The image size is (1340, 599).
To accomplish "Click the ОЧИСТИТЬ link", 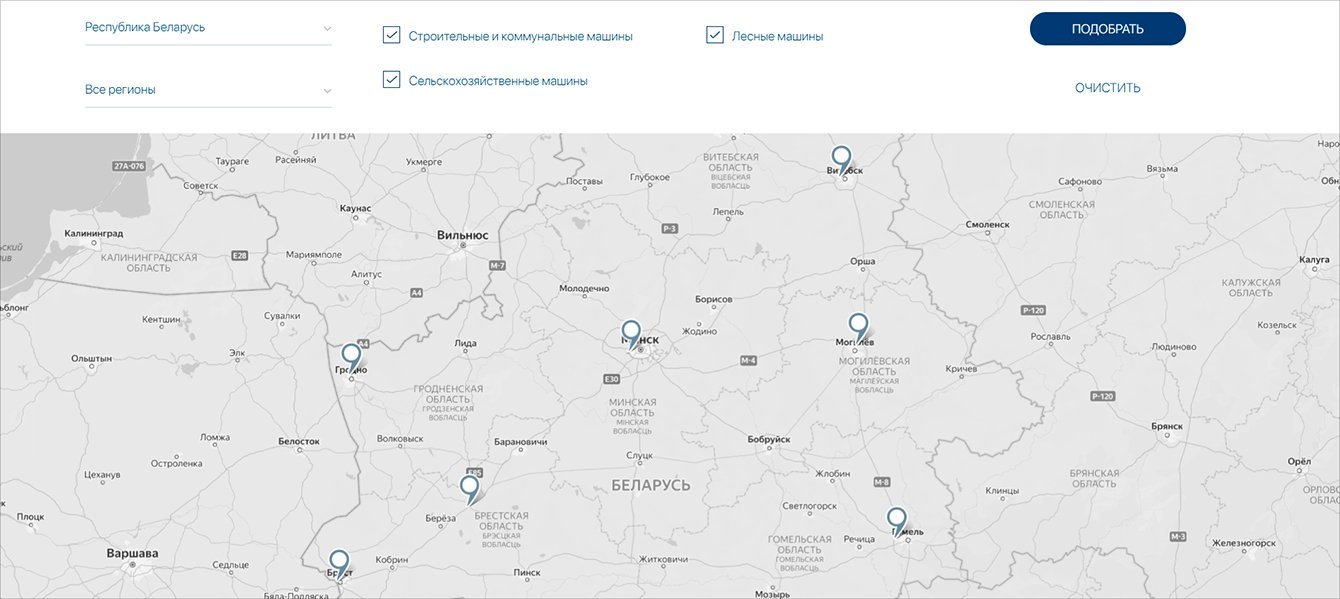I will (1108, 88).
